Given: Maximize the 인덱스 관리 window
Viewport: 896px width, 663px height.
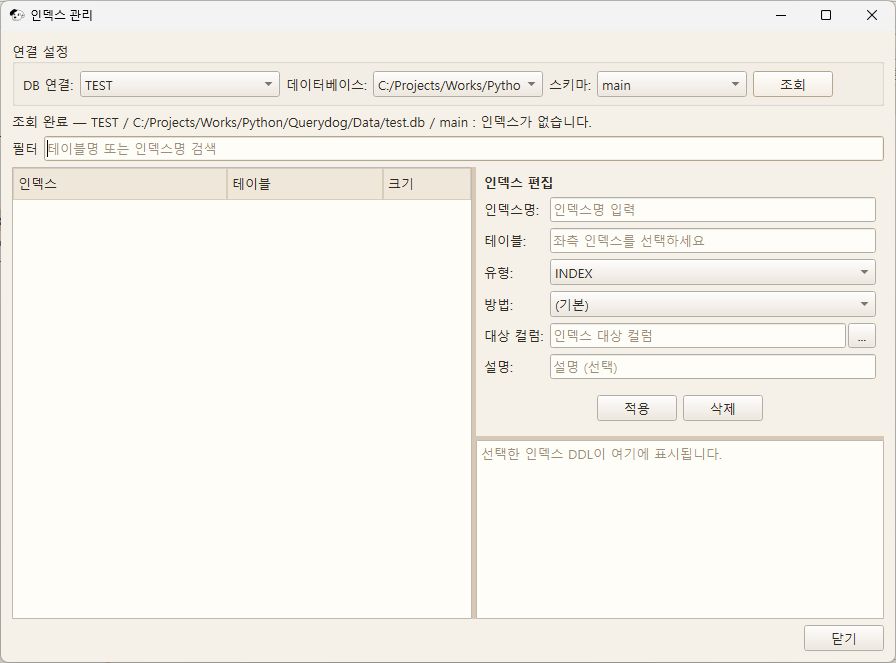Looking at the screenshot, I should [x=826, y=15].
